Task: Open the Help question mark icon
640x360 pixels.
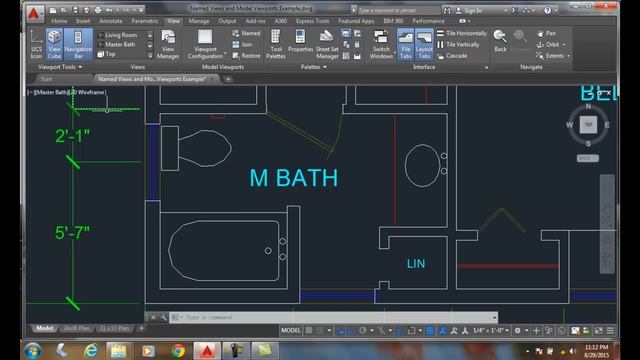Action: tap(547, 11)
